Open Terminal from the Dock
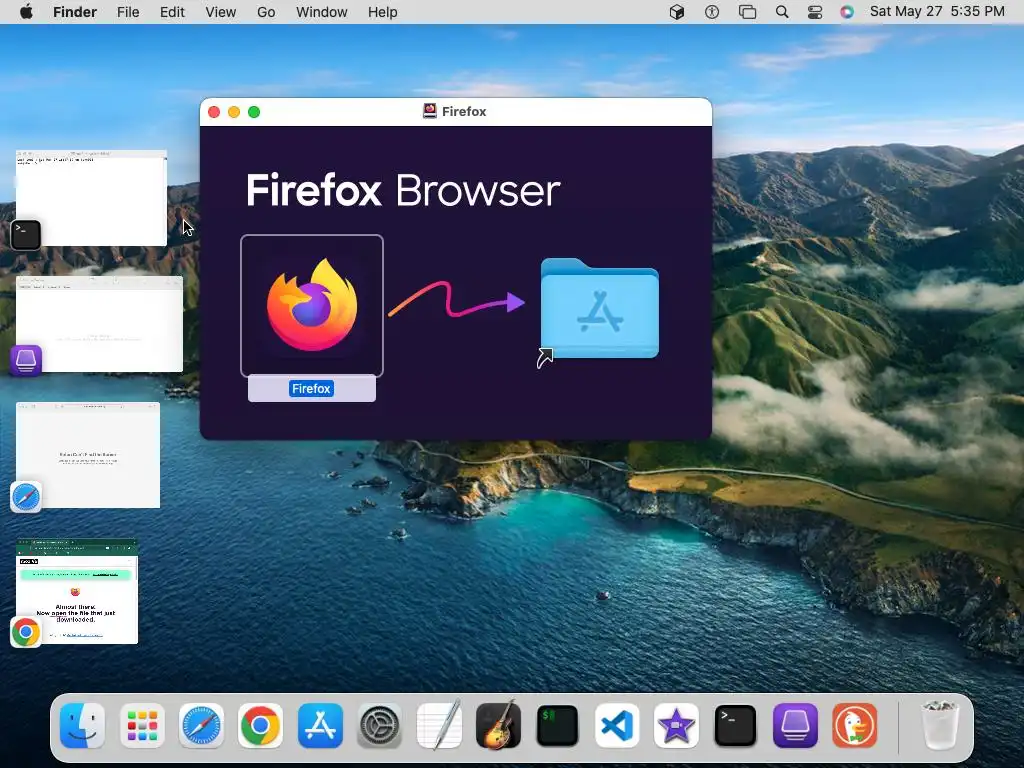Image resolution: width=1024 pixels, height=768 pixels. 735,726
